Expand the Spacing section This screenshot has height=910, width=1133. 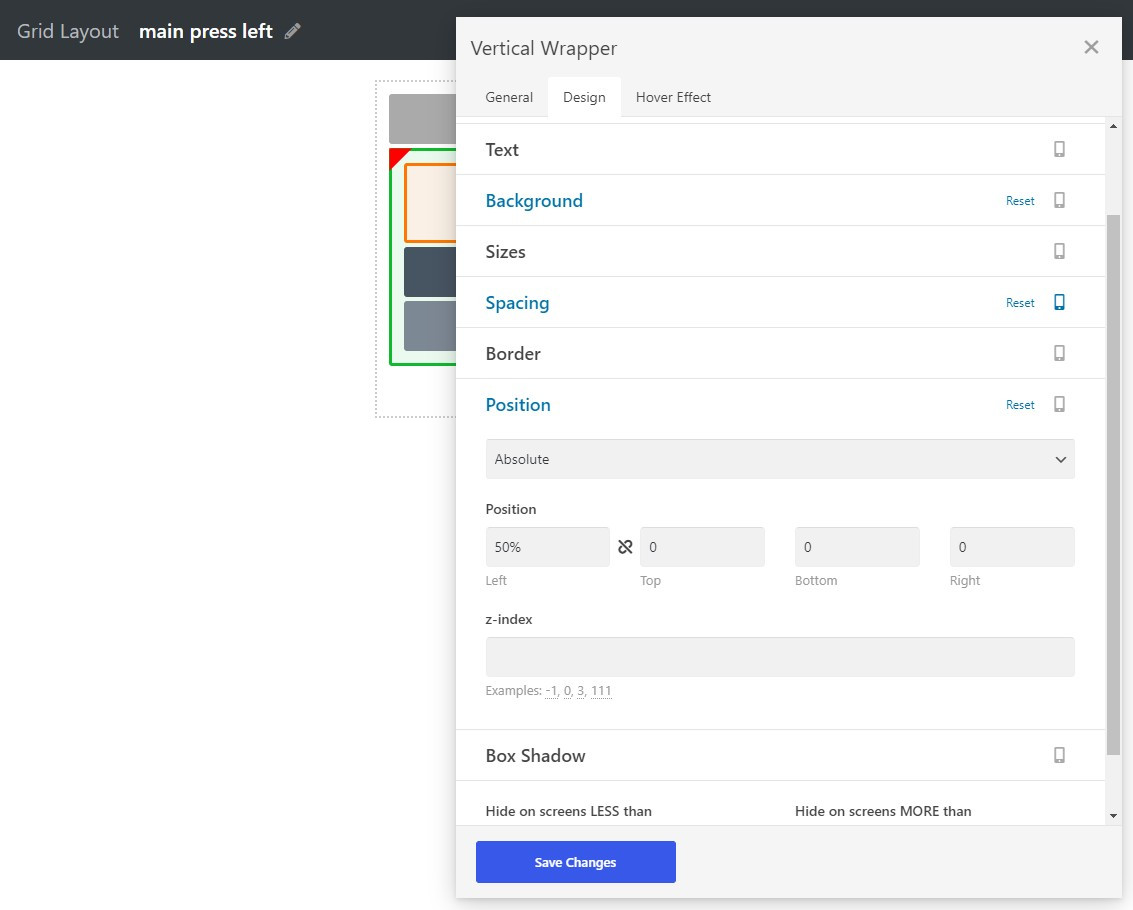(x=780, y=302)
